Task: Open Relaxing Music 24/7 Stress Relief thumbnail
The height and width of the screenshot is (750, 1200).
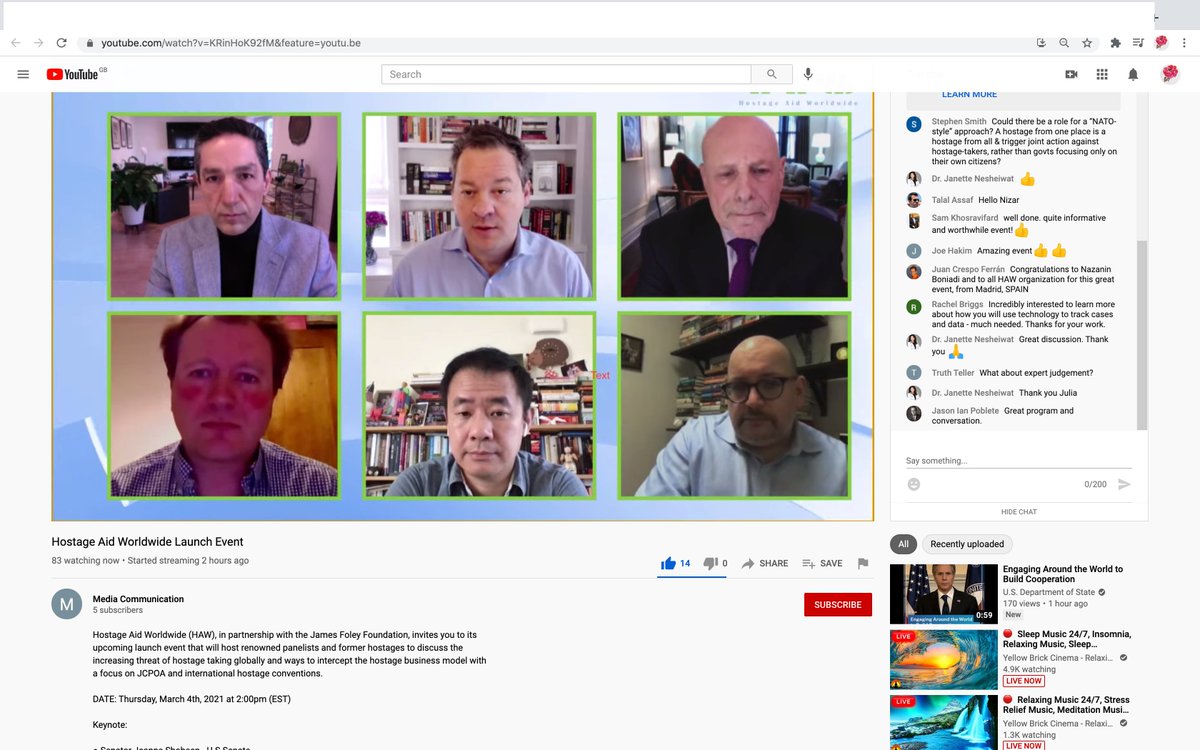Action: coord(943,722)
